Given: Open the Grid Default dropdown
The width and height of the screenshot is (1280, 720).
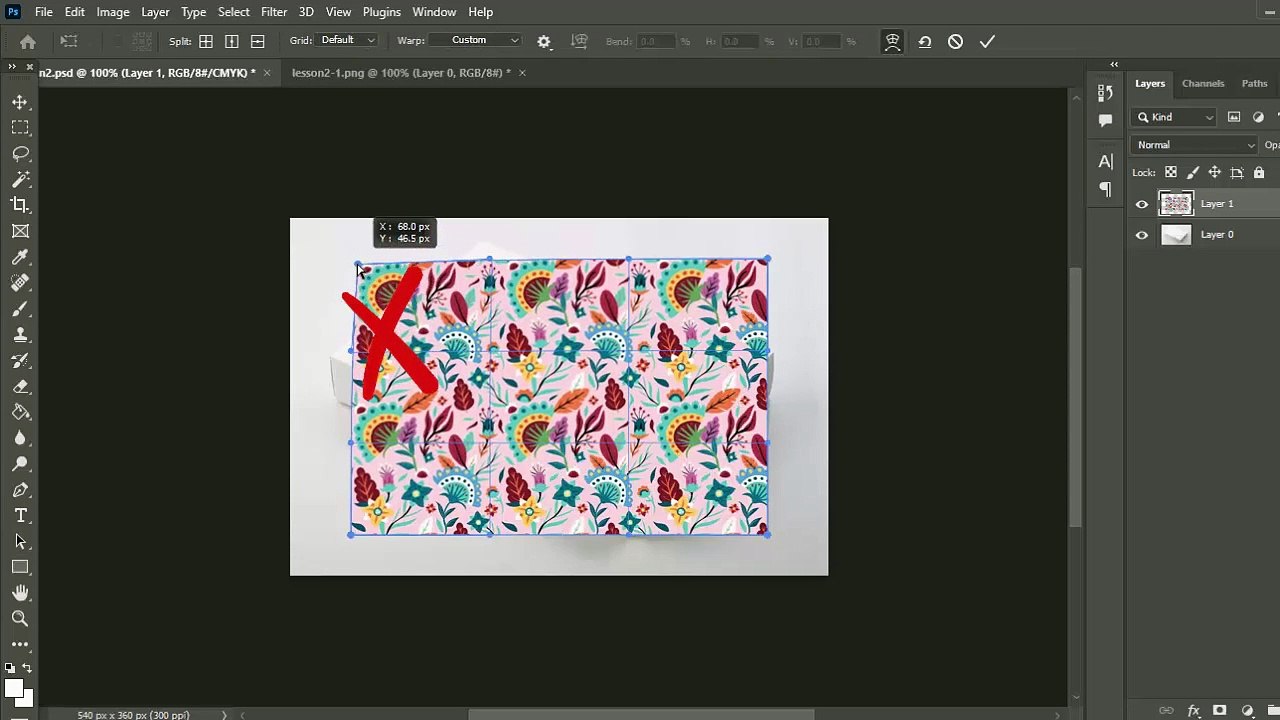Looking at the screenshot, I should point(347,40).
